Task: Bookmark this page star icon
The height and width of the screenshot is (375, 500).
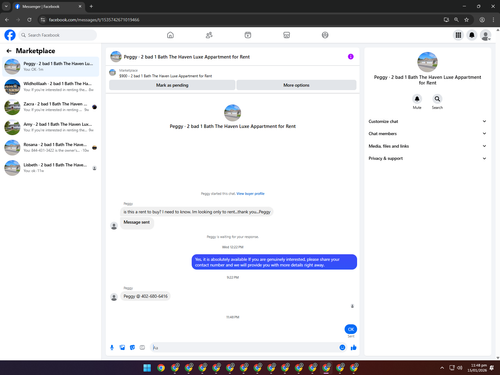Action: (466, 20)
